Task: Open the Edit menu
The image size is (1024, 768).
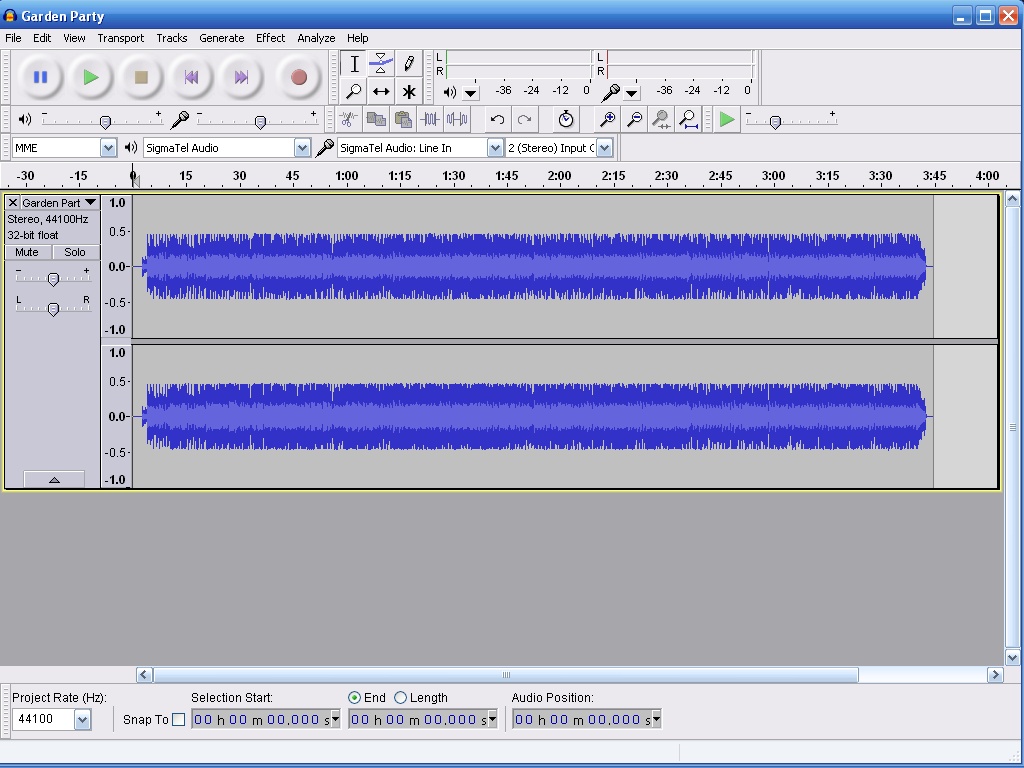Action: coord(42,38)
